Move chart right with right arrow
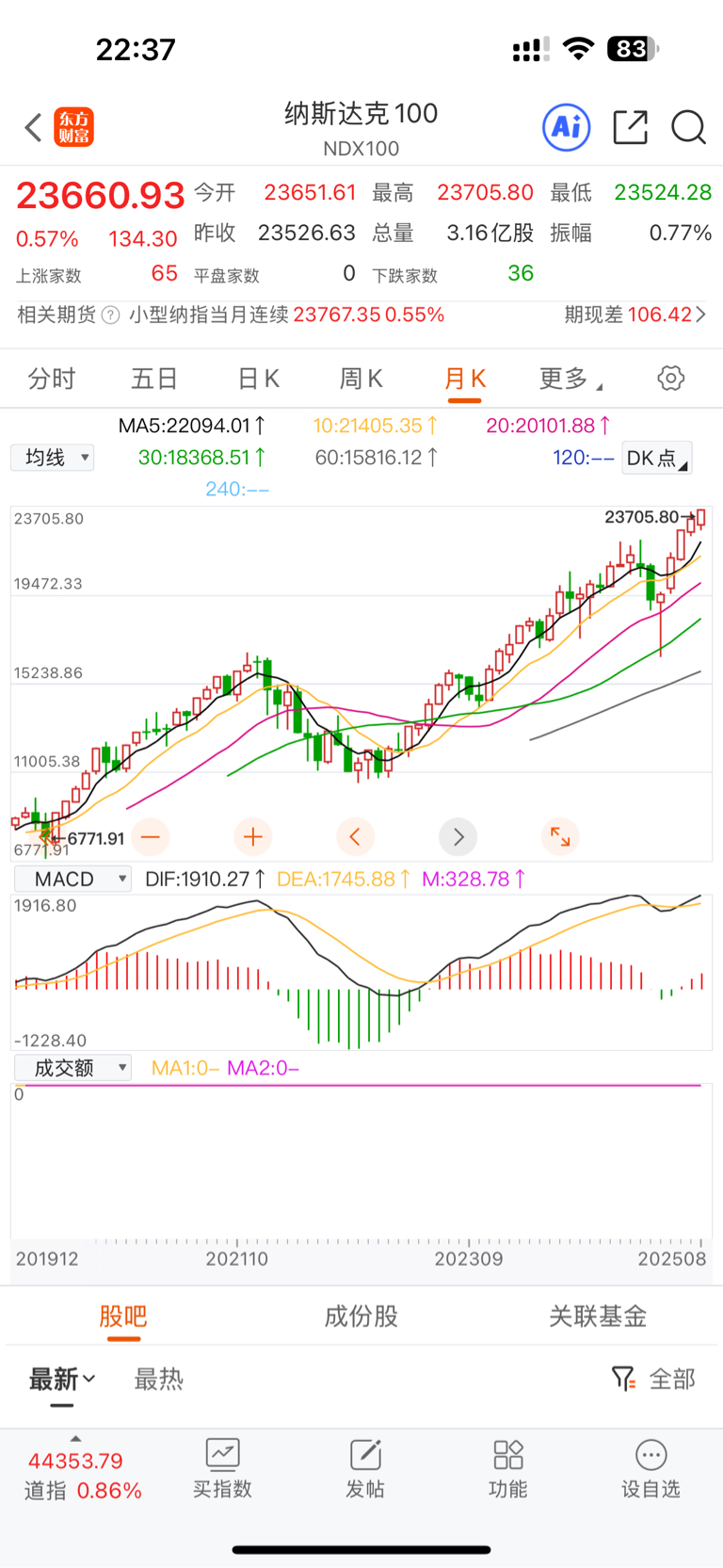 (x=458, y=836)
